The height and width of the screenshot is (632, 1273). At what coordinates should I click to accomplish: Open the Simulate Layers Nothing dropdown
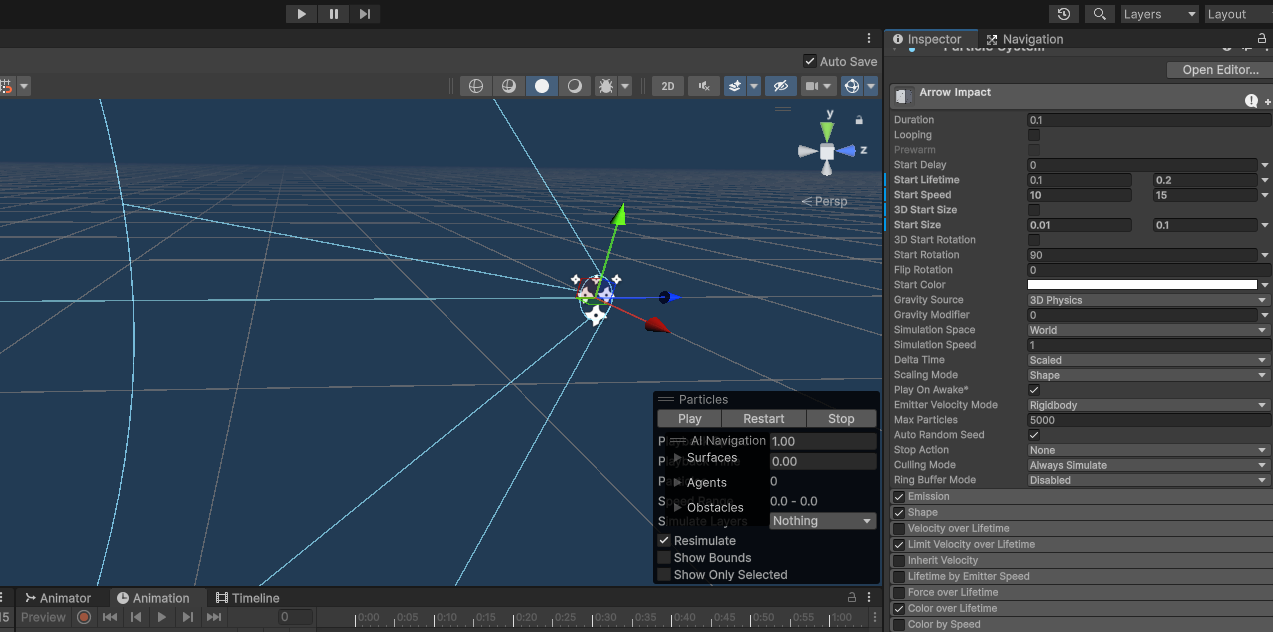pyautogui.click(x=823, y=521)
